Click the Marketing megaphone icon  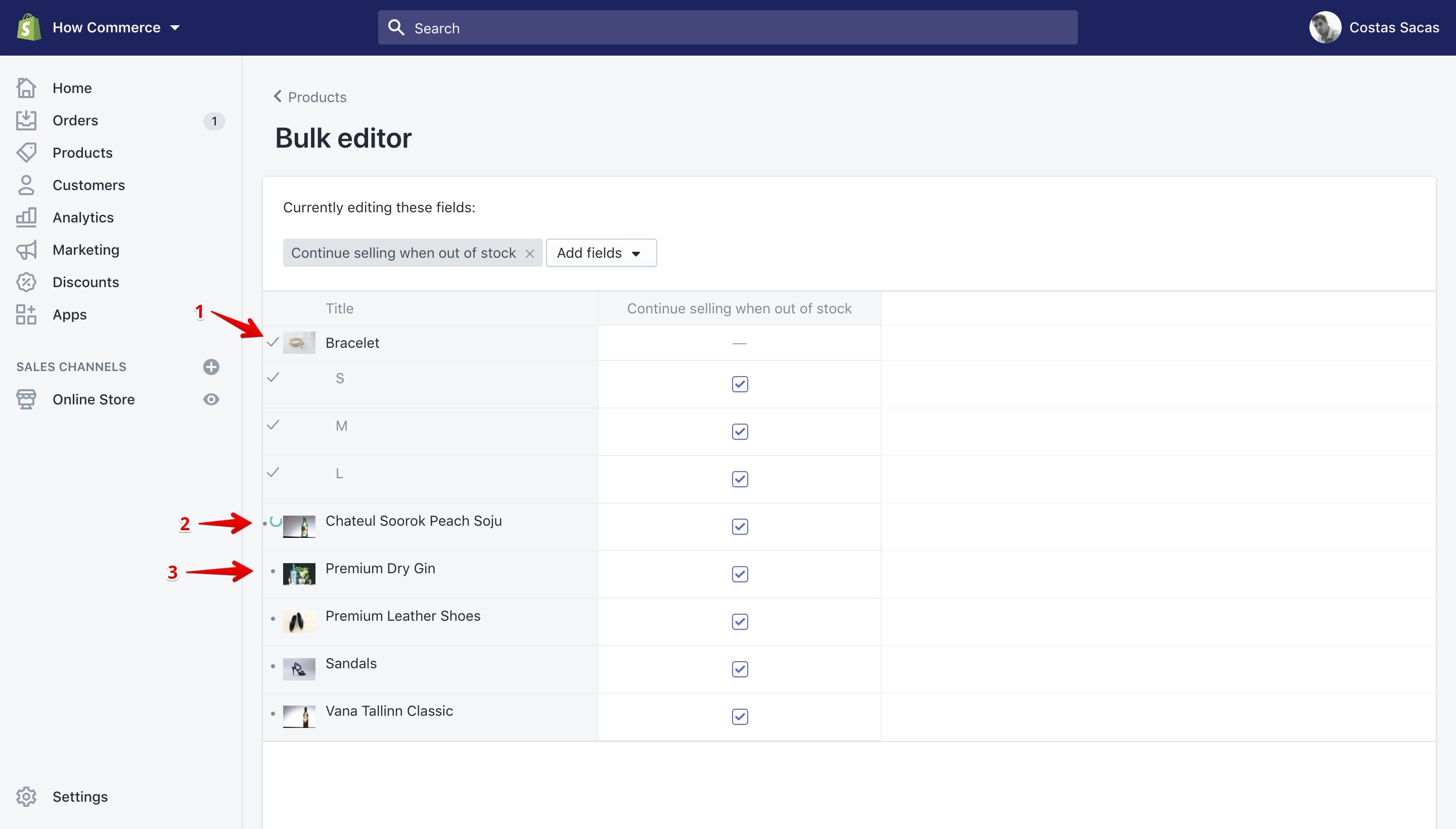click(26, 249)
